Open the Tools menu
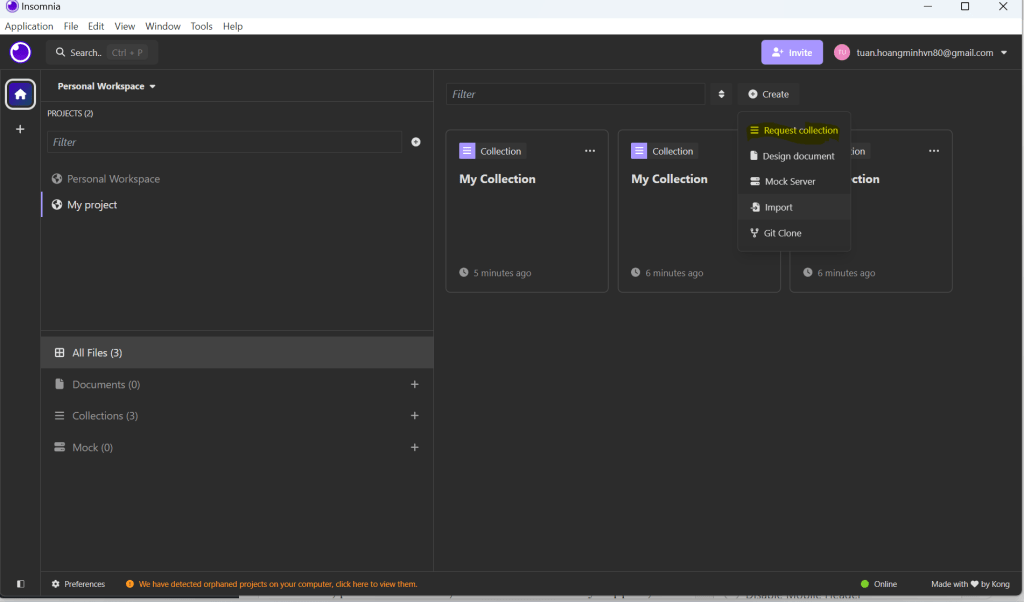Viewport: 1024px width, 602px height. 201,26
